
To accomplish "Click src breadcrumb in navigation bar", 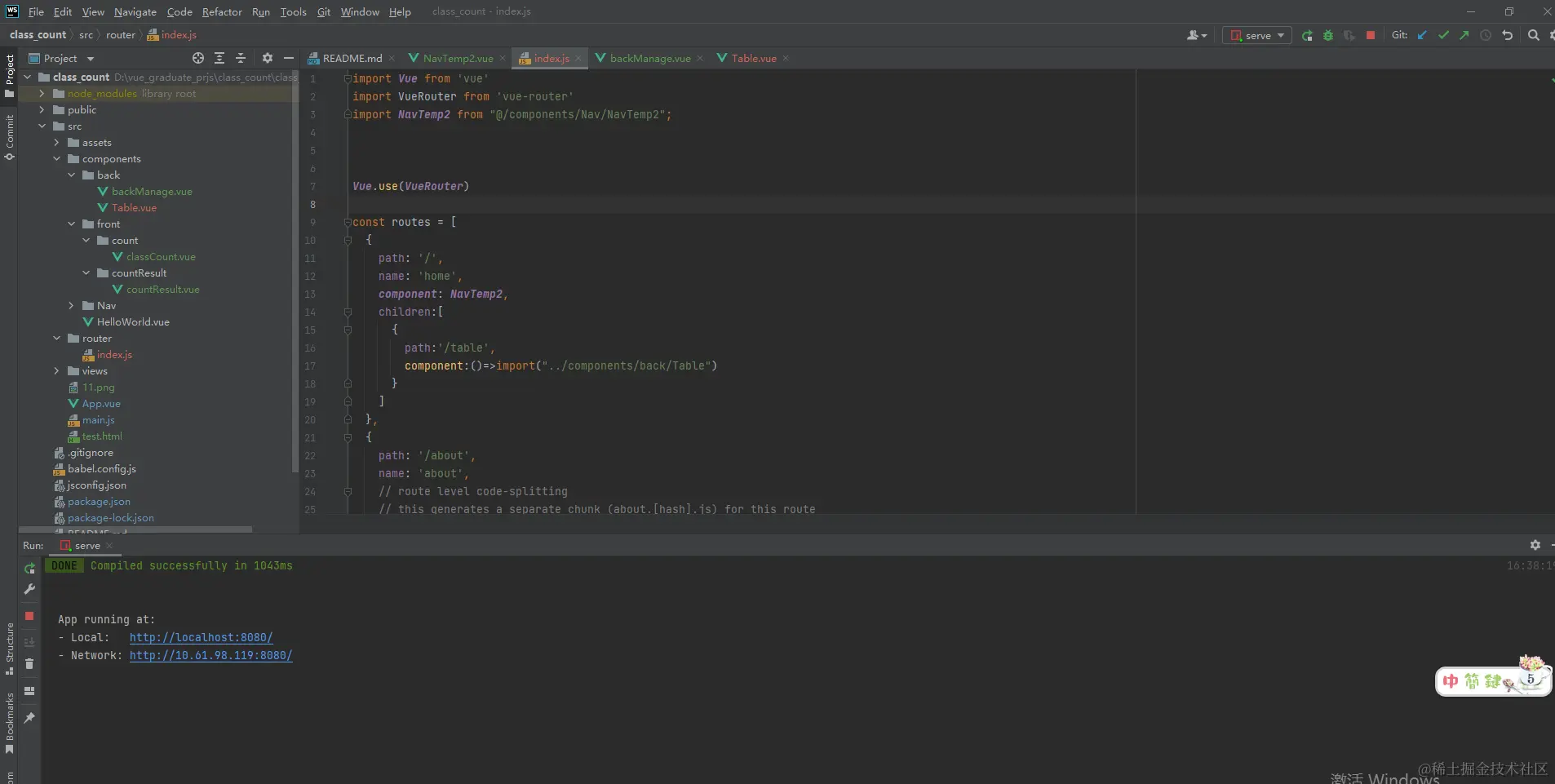I will click(x=86, y=35).
